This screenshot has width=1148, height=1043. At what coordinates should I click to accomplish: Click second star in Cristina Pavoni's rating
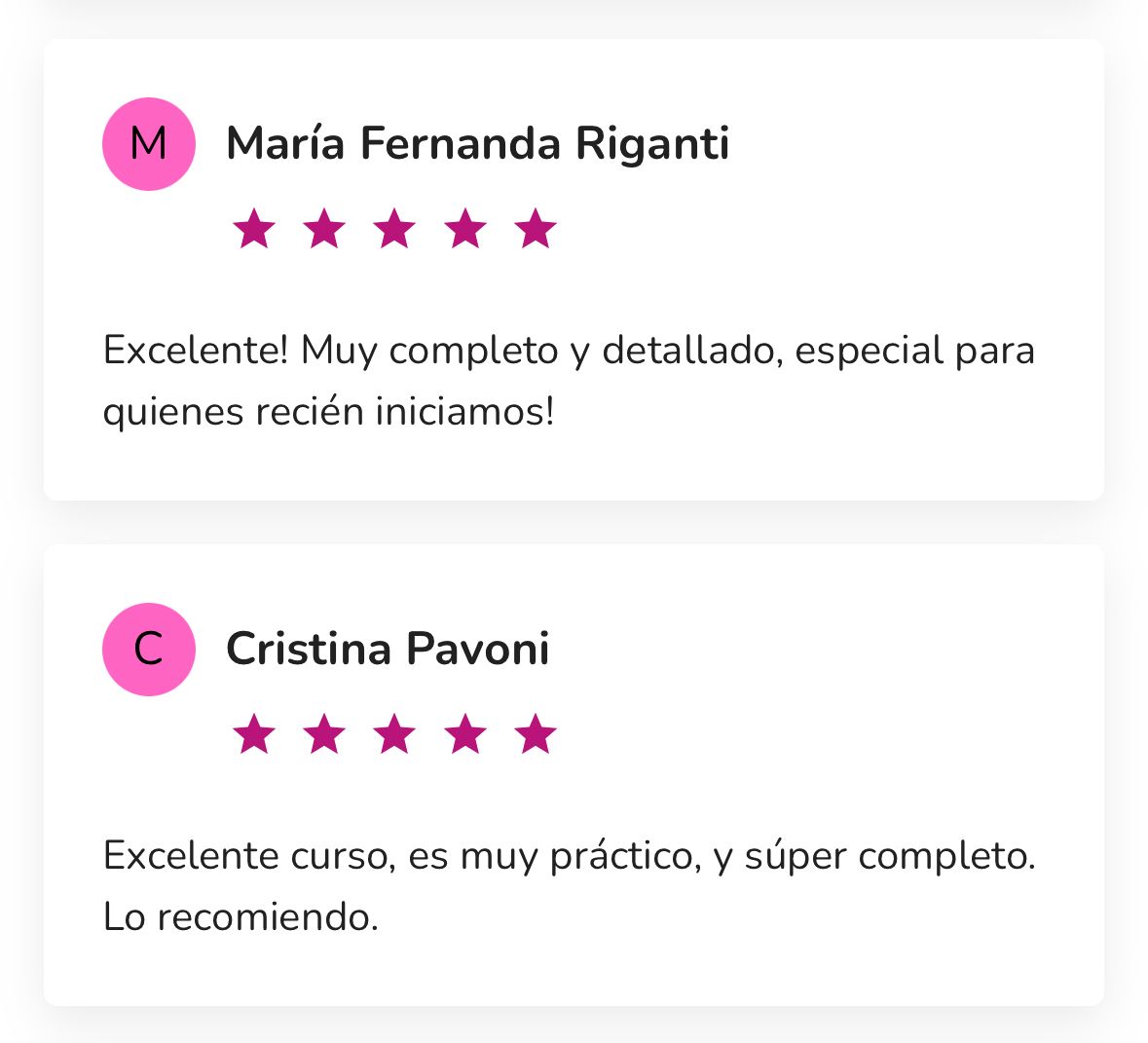[x=324, y=734]
